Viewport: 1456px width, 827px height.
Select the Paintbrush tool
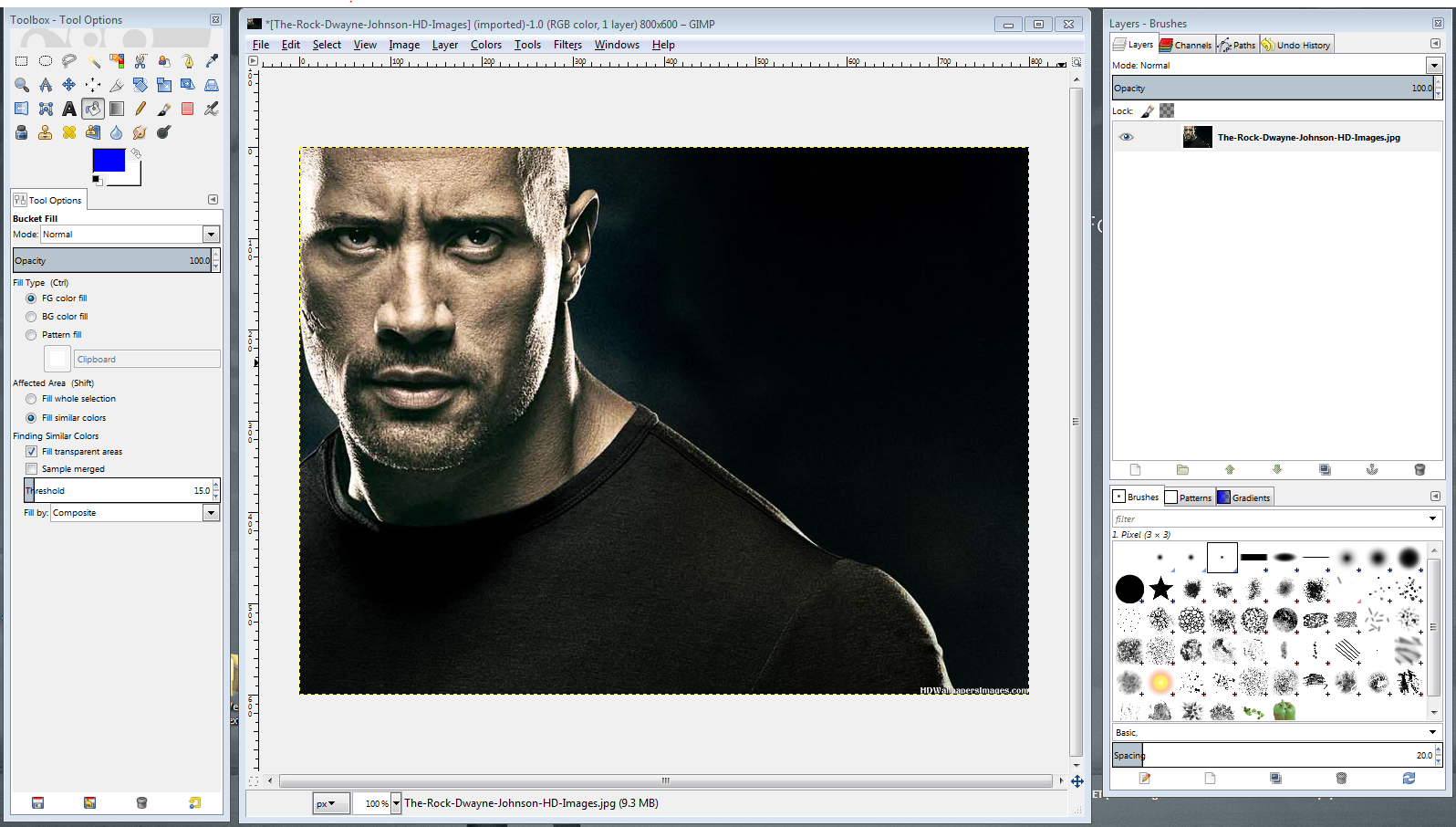(x=164, y=109)
